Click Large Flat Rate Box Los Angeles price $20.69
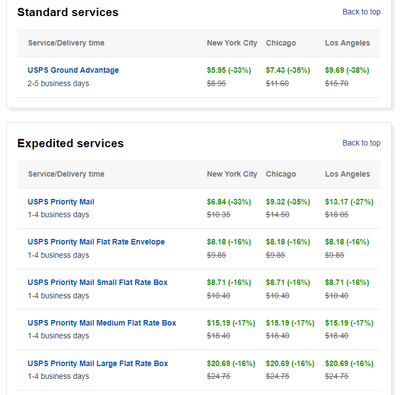The width and height of the screenshot is (400, 395). pyautogui.click(x=349, y=363)
